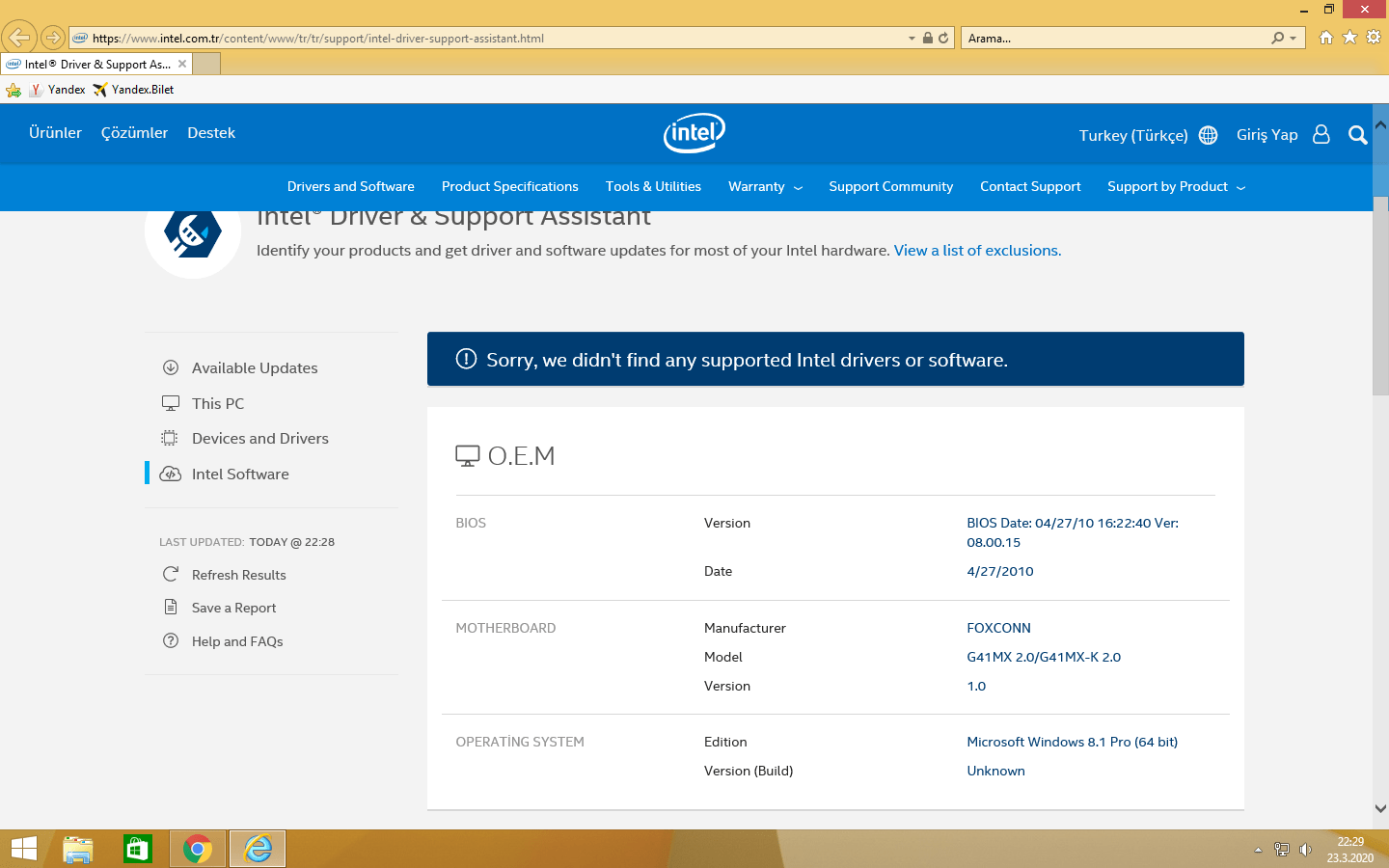The height and width of the screenshot is (868, 1389).
Task: Click the Internet Explorer taskbar icon
Action: coord(258,849)
